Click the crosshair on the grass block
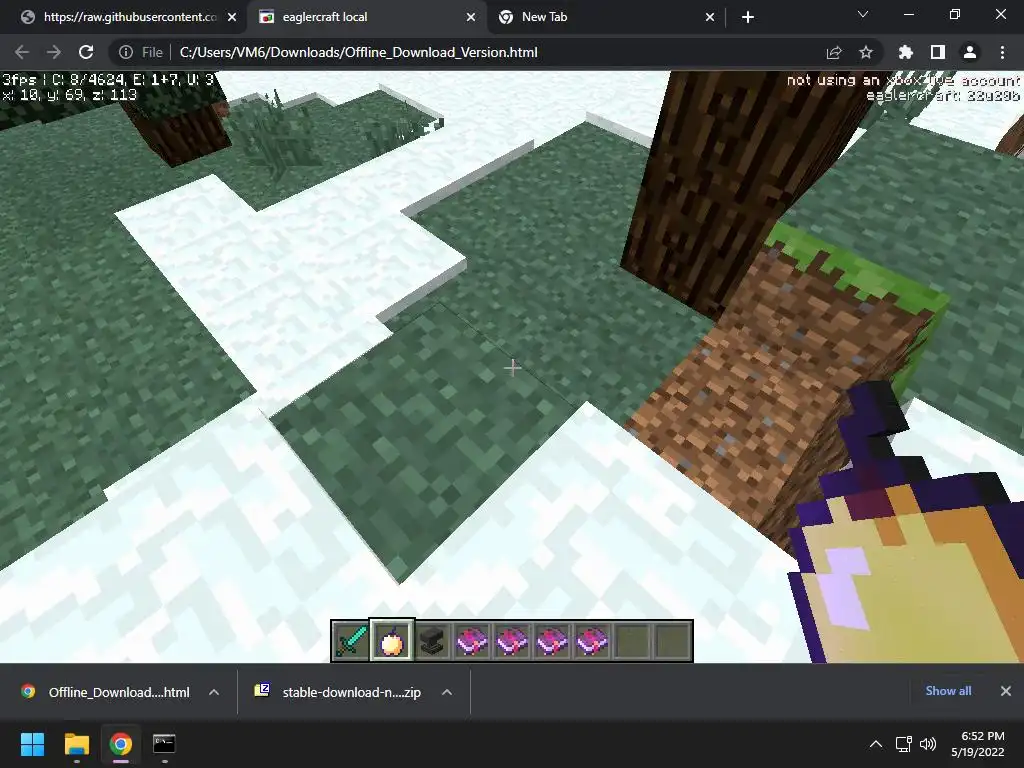This screenshot has height=768, width=1024. [x=513, y=368]
